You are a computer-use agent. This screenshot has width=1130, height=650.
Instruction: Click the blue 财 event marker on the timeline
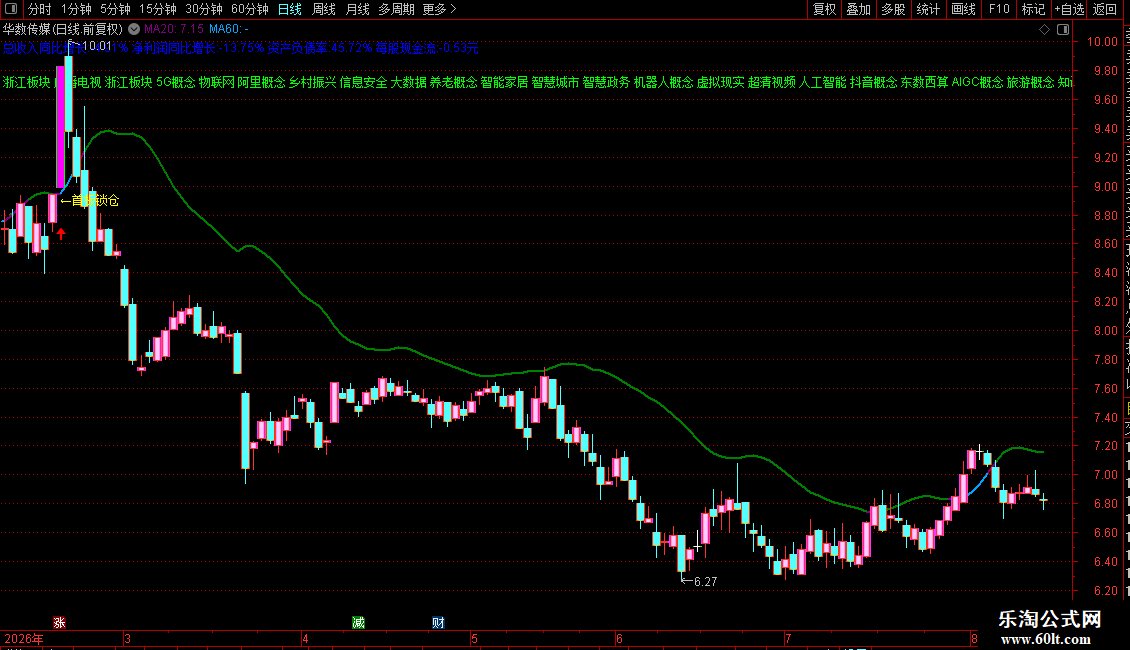(x=438, y=623)
